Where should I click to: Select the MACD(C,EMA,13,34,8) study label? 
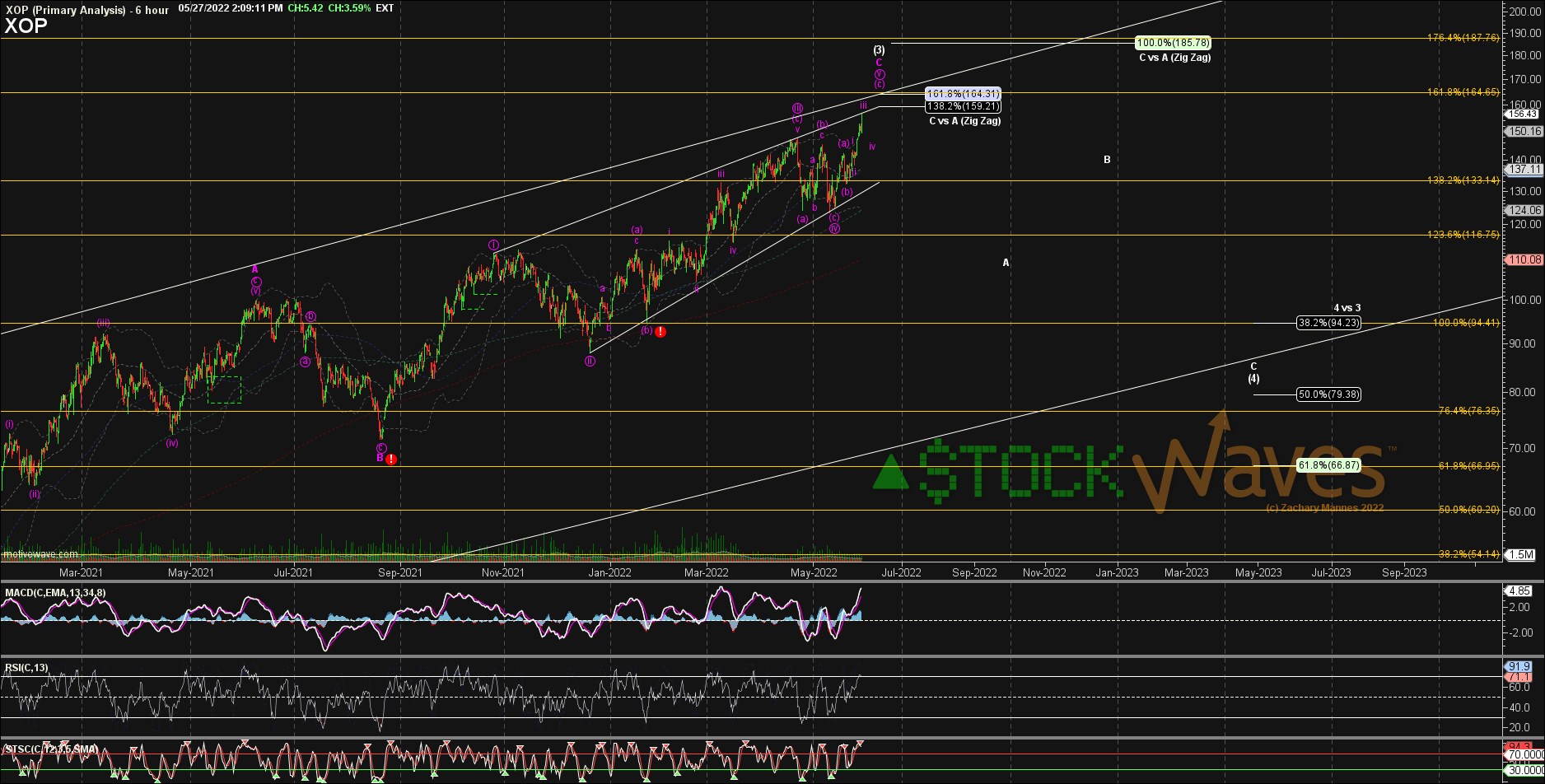pos(55,593)
